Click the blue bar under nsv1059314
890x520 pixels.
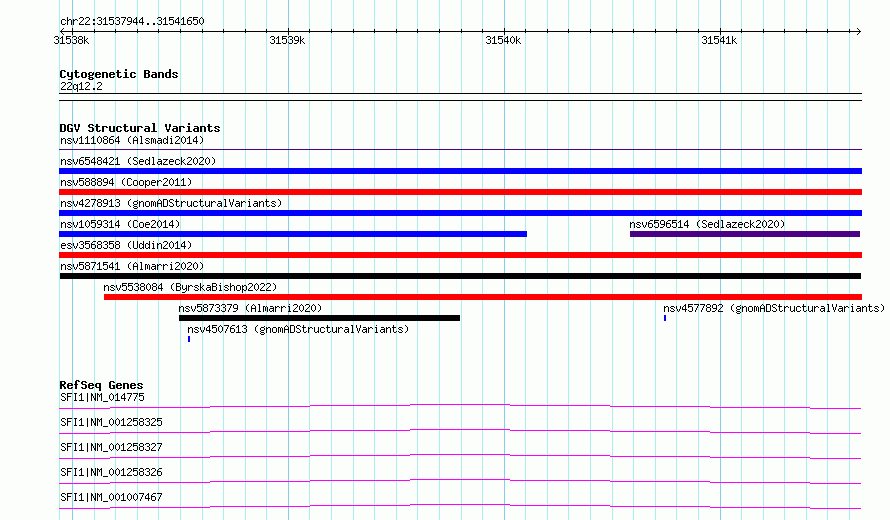[293, 234]
